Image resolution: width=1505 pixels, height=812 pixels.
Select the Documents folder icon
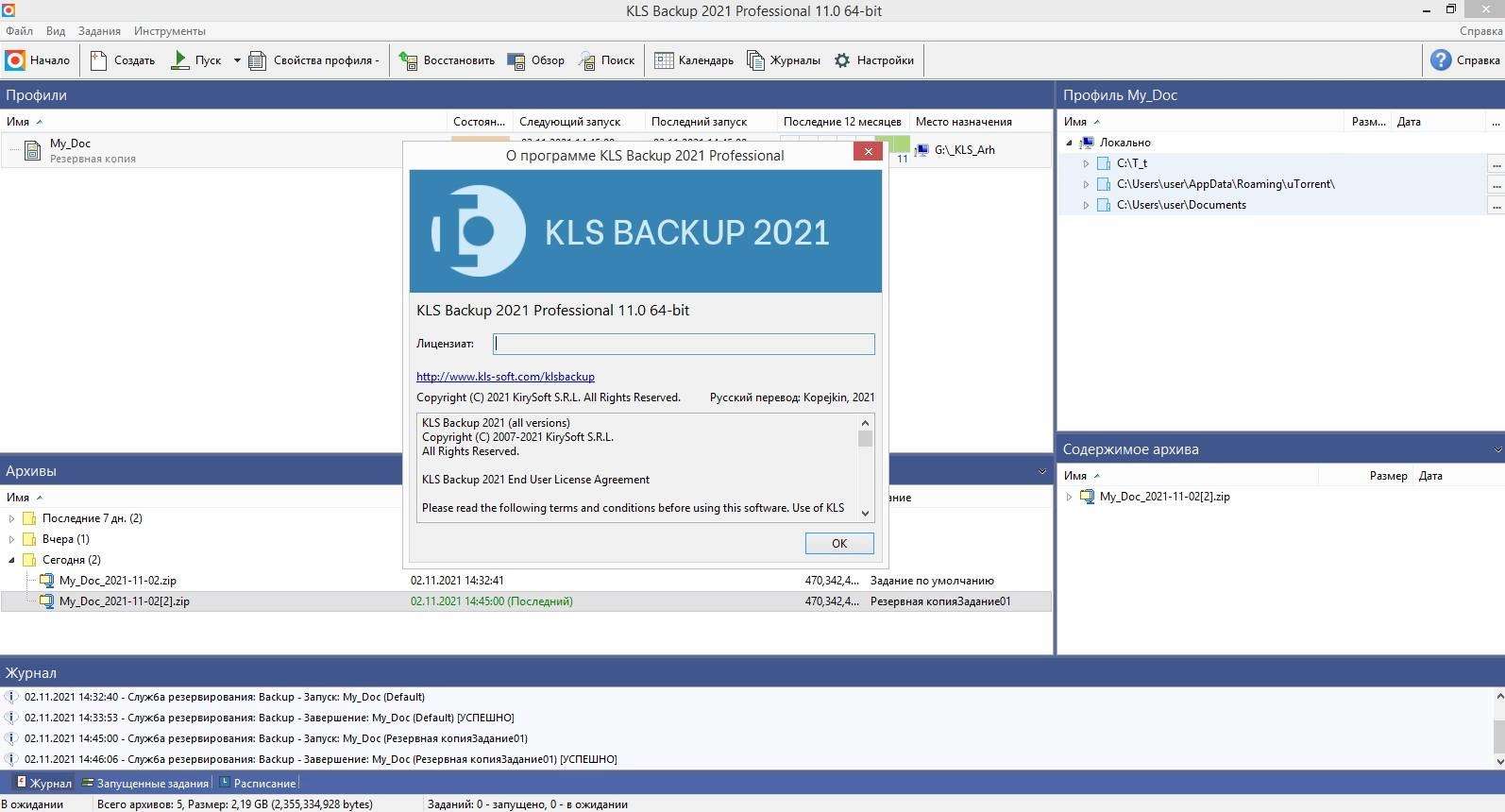click(x=1104, y=205)
